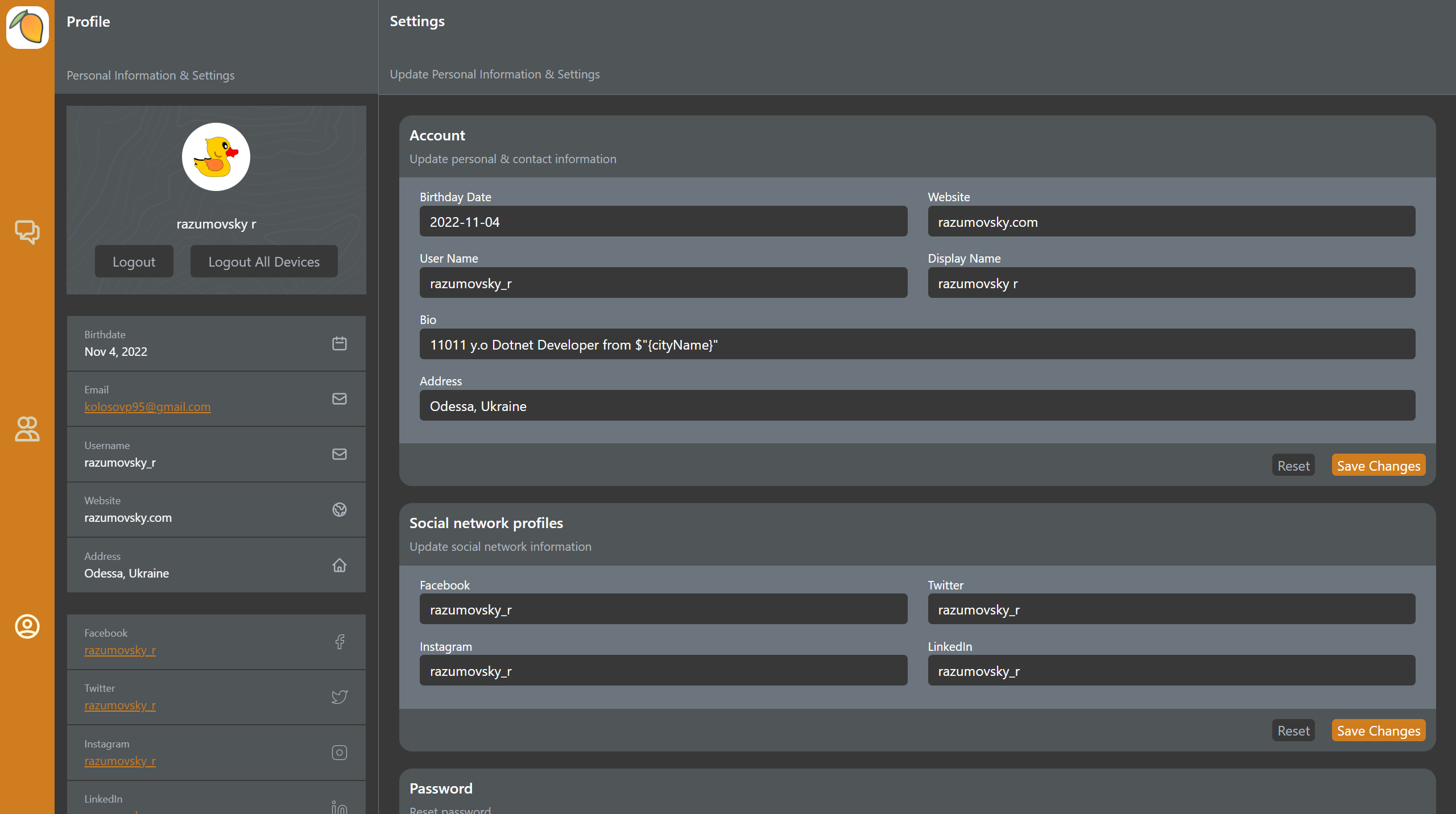Focus the Bio text field
The image size is (1456, 814).
point(917,344)
